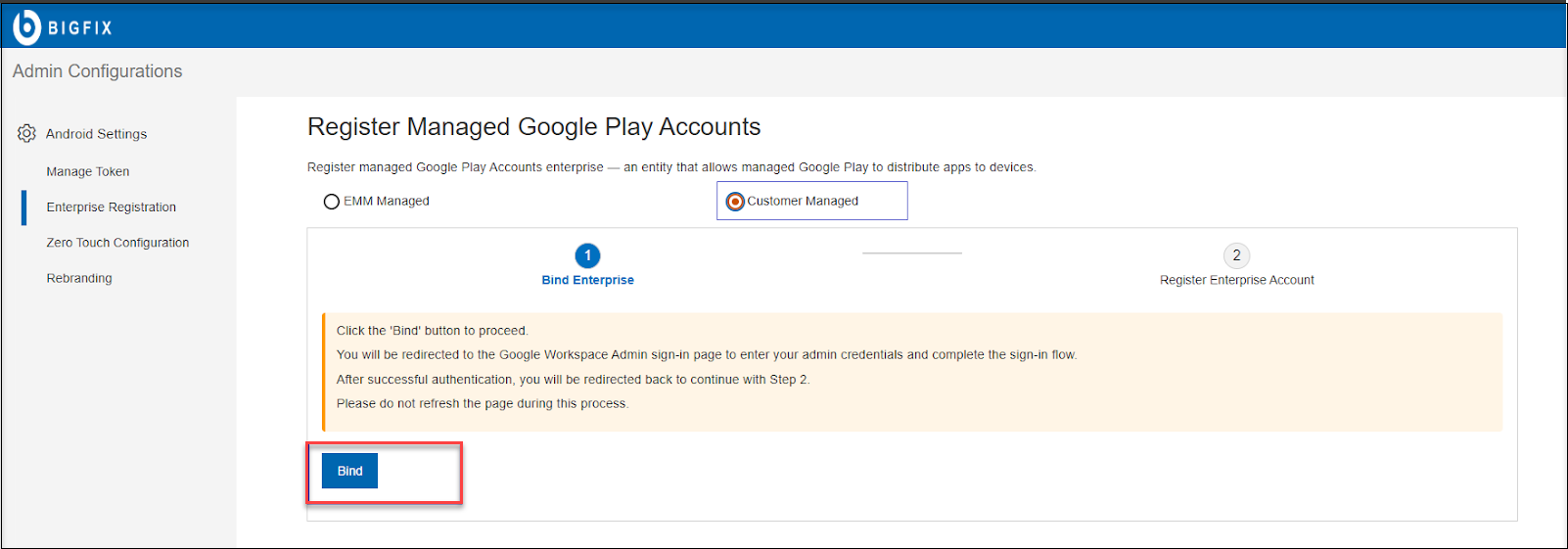Choose the Customer Managed radio option
Image resolution: width=1568 pixels, height=549 pixels.
coord(735,202)
